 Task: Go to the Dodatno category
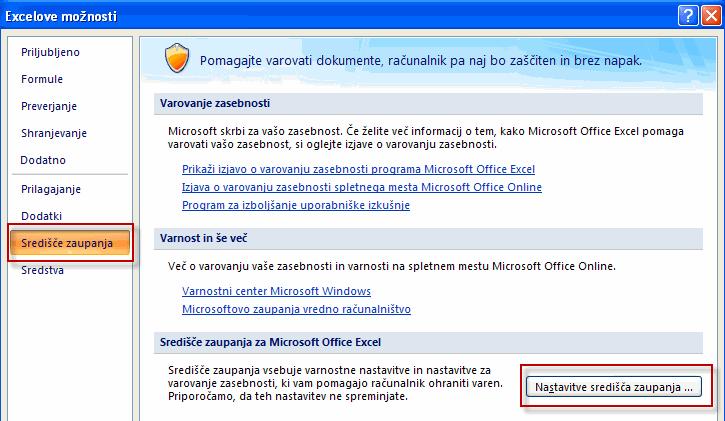(x=43, y=160)
